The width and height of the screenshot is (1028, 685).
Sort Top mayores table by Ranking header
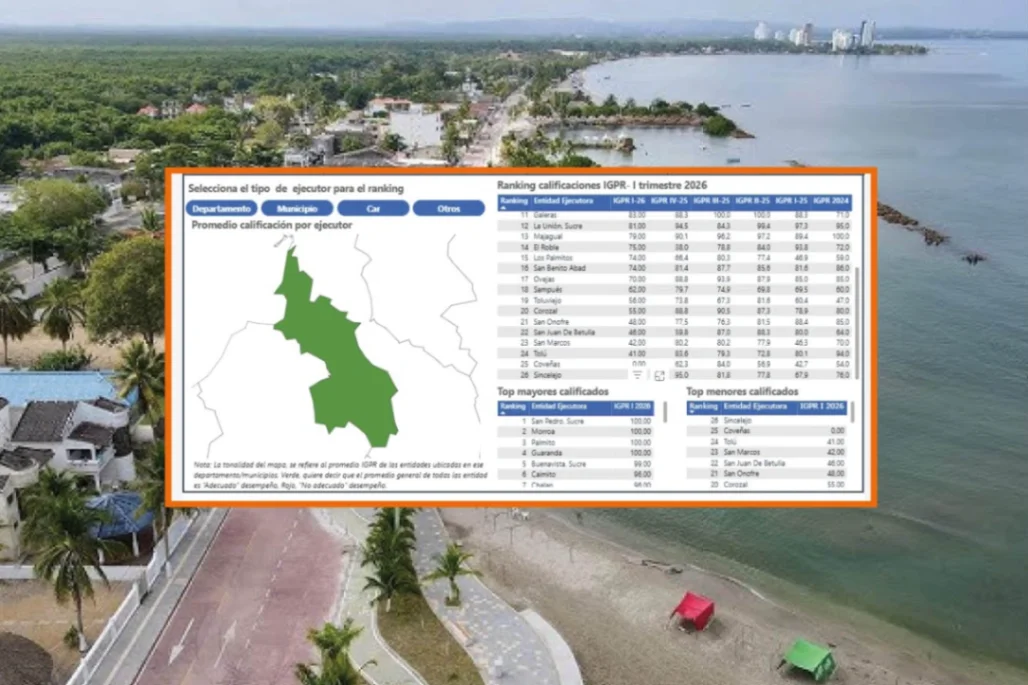[513, 408]
